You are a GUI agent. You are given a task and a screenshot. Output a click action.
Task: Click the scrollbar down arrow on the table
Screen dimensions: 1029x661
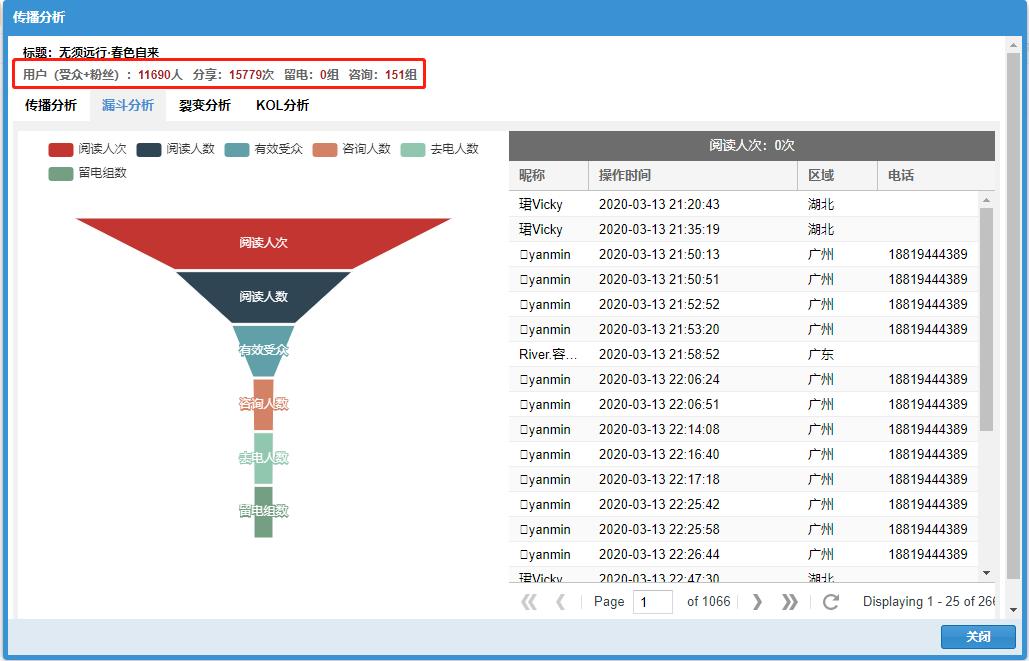point(988,572)
